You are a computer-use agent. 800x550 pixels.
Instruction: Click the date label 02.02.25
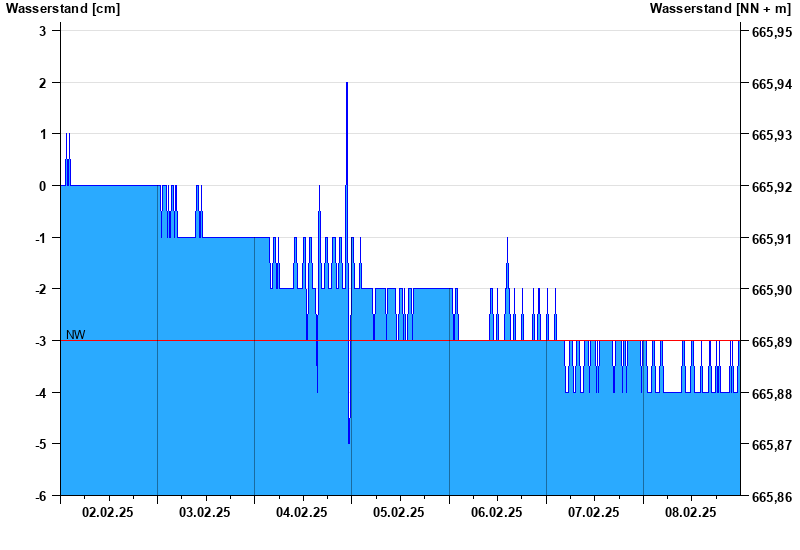tap(108, 512)
